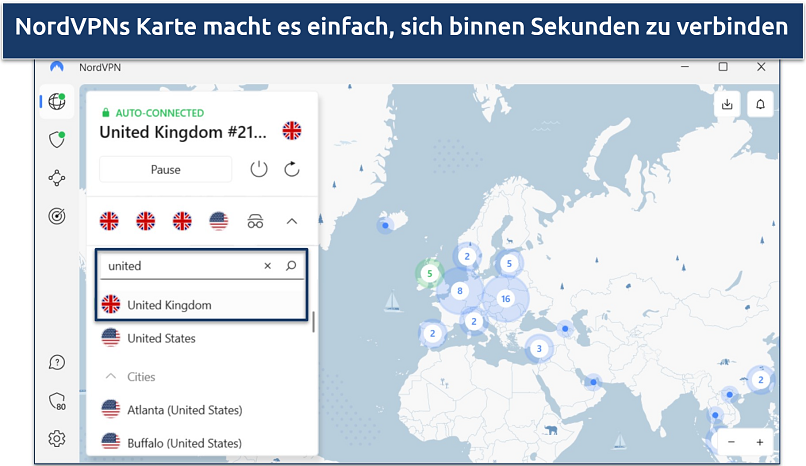Screen dimensions: 806x466
Task: Click the server cluster labeled 16 on map
Action: (505, 298)
